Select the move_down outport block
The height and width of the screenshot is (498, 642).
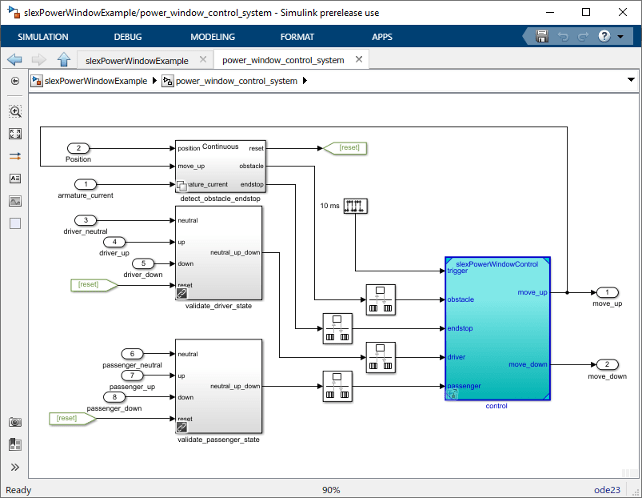click(x=607, y=364)
